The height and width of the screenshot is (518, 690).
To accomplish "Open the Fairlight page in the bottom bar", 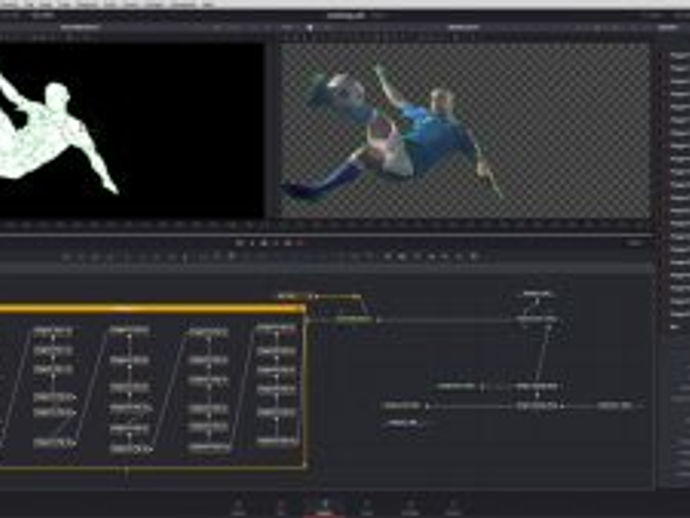I will [x=410, y=507].
